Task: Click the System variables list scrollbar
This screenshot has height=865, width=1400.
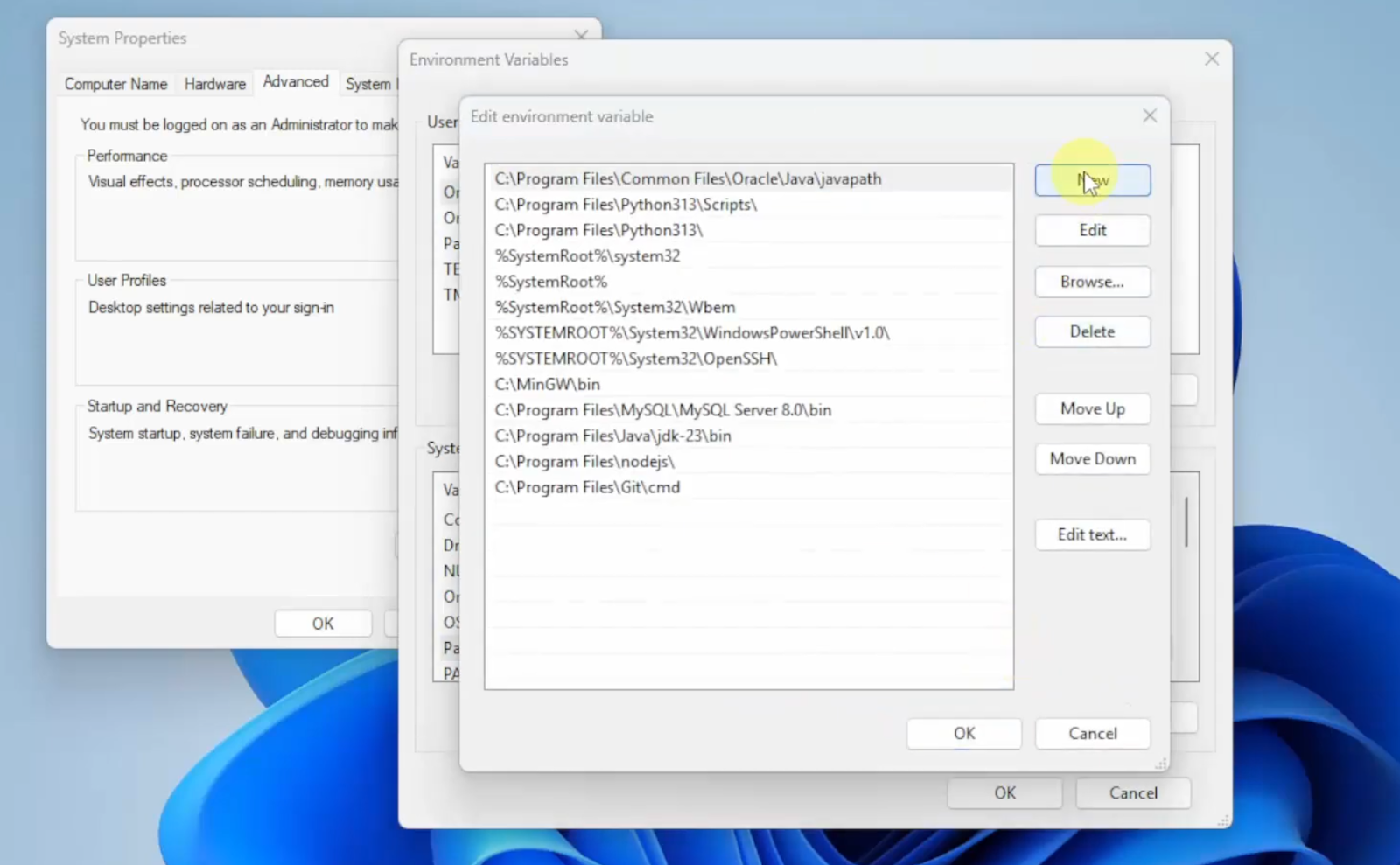Action: point(1186,522)
